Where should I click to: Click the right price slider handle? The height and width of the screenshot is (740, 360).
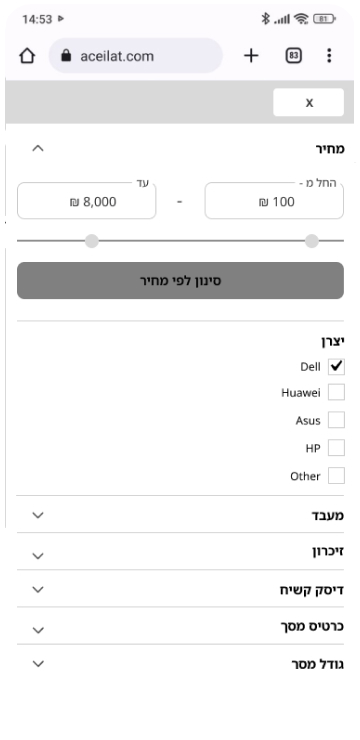coord(311,241)
